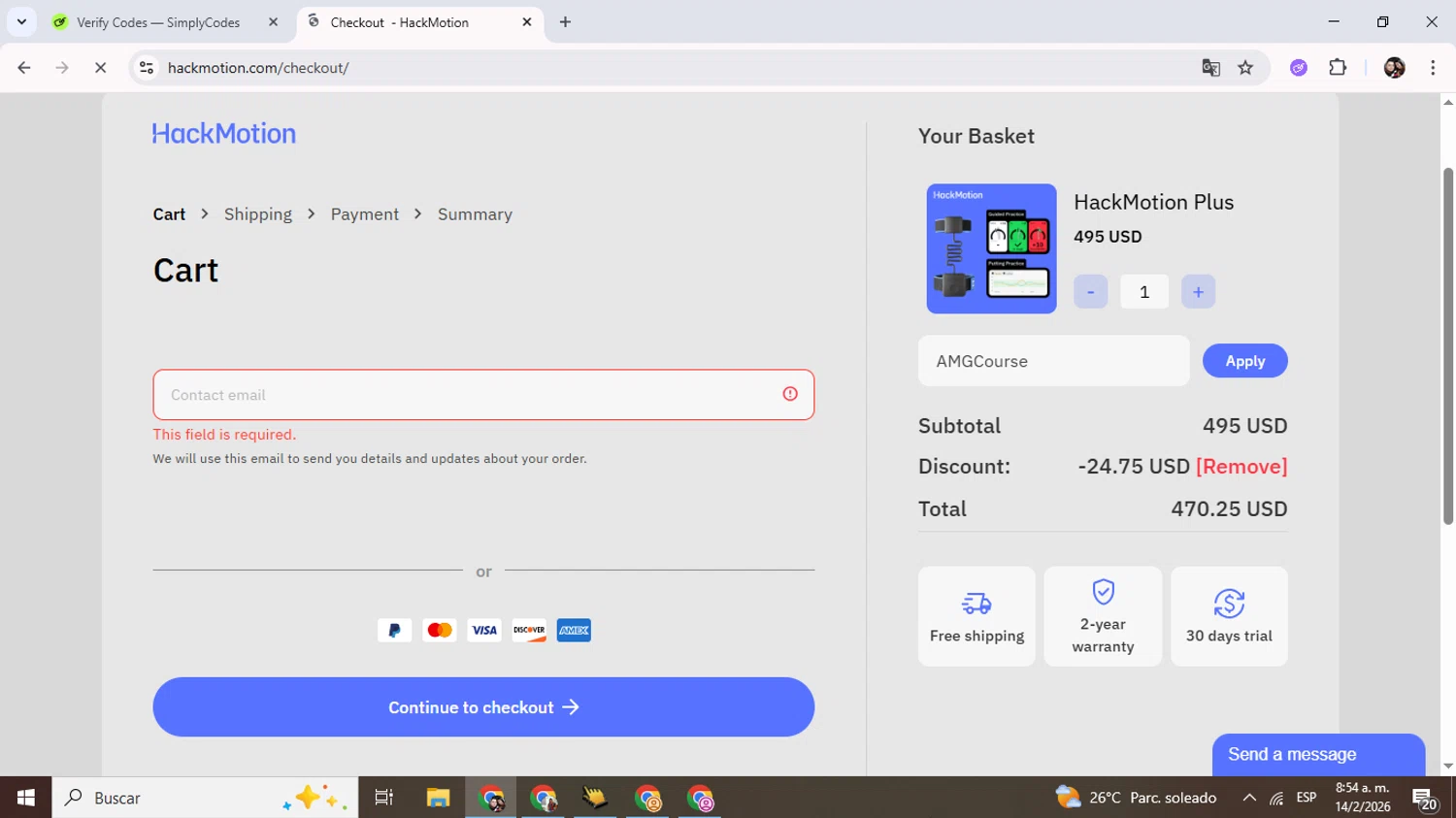Click the Amex payment icon
Screen dimensions: 1456x818
(574, 631)
